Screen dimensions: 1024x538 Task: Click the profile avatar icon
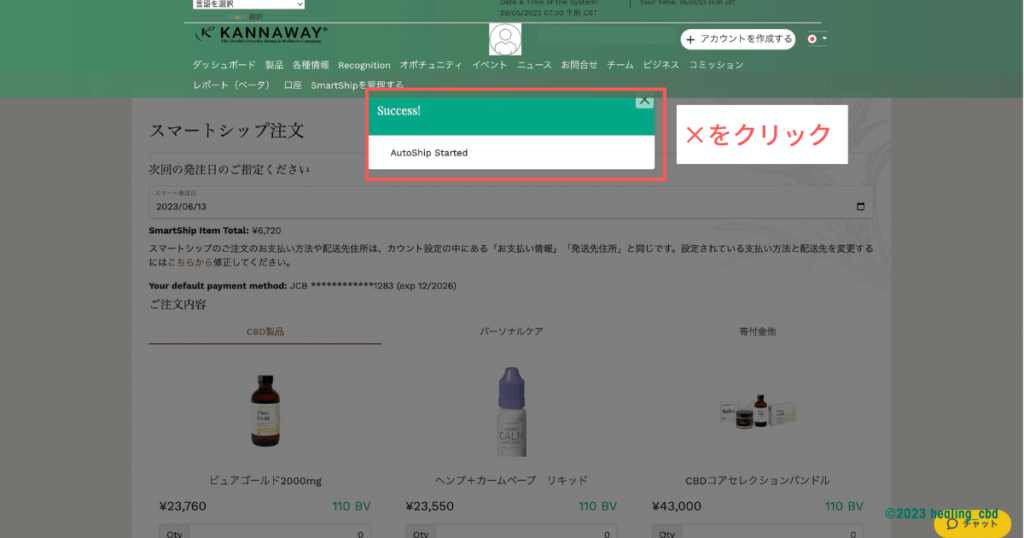(x=505, y=40)
